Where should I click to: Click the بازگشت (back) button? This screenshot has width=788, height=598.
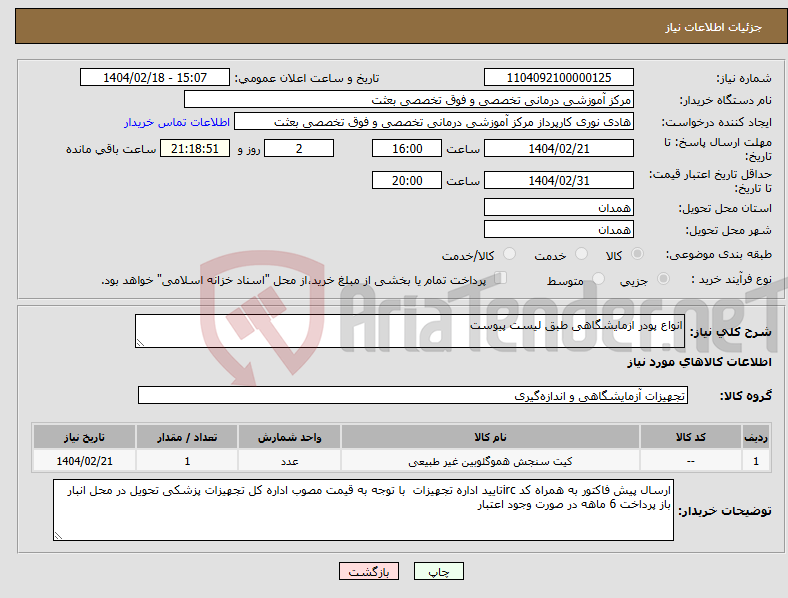pos(369,571)
